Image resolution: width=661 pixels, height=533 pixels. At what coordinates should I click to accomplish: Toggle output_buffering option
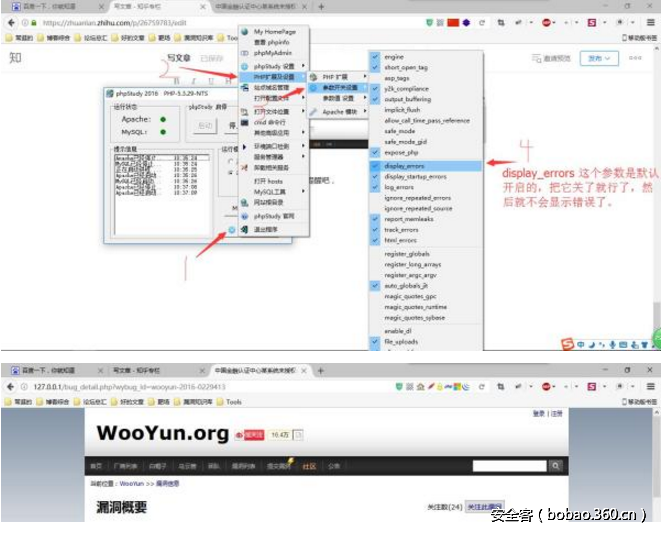pyautogui.click(x=426, y=99)
